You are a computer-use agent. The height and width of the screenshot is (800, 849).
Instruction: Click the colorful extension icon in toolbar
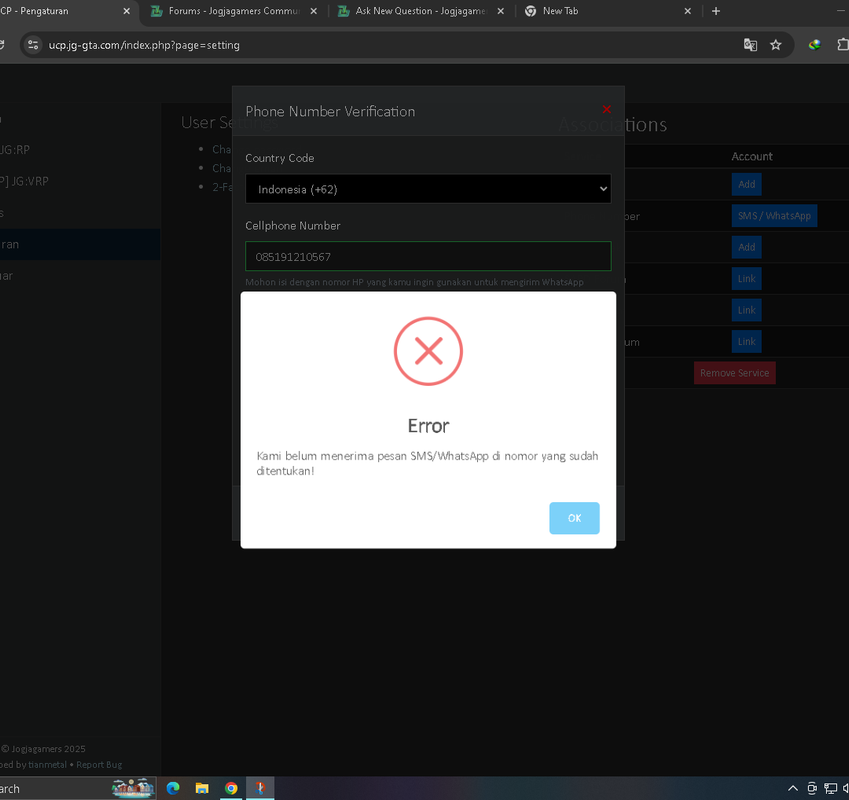tap(814, 45)
